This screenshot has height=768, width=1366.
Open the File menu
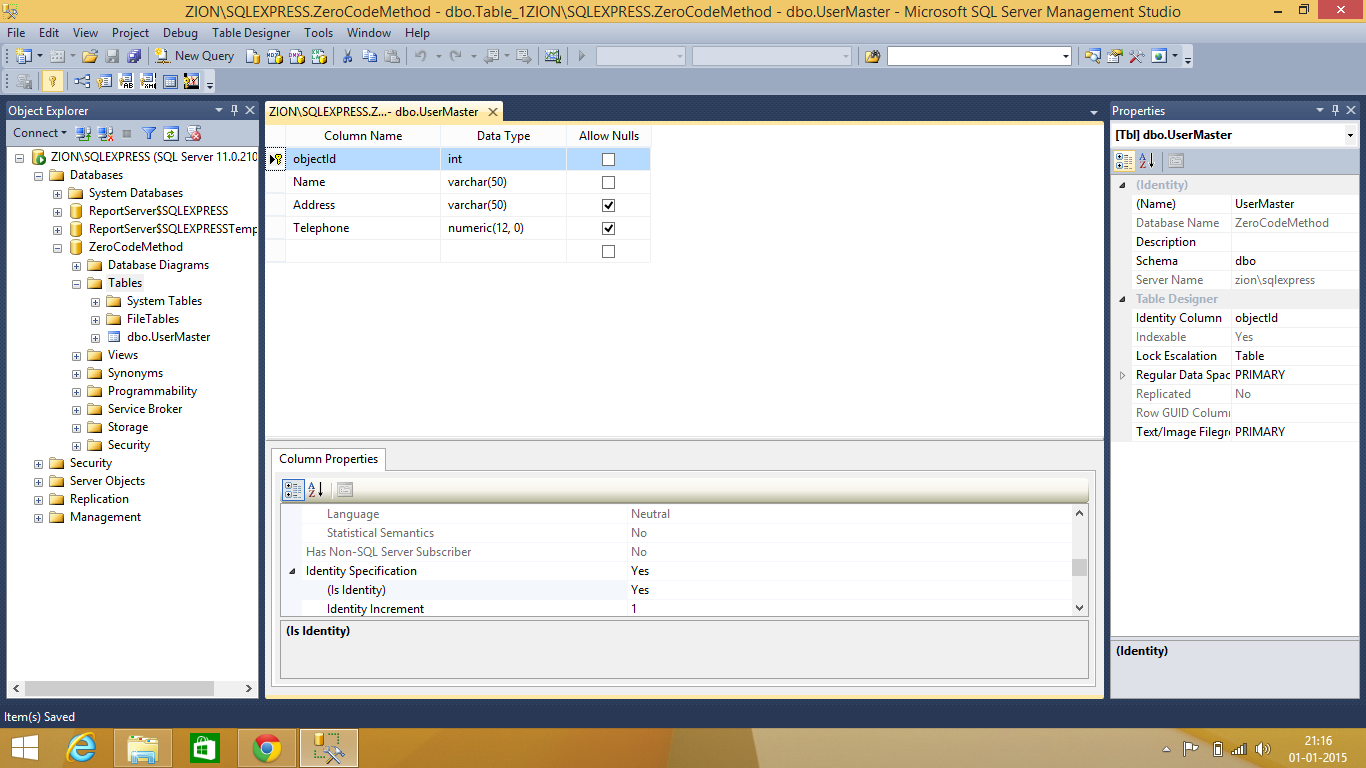16,33
